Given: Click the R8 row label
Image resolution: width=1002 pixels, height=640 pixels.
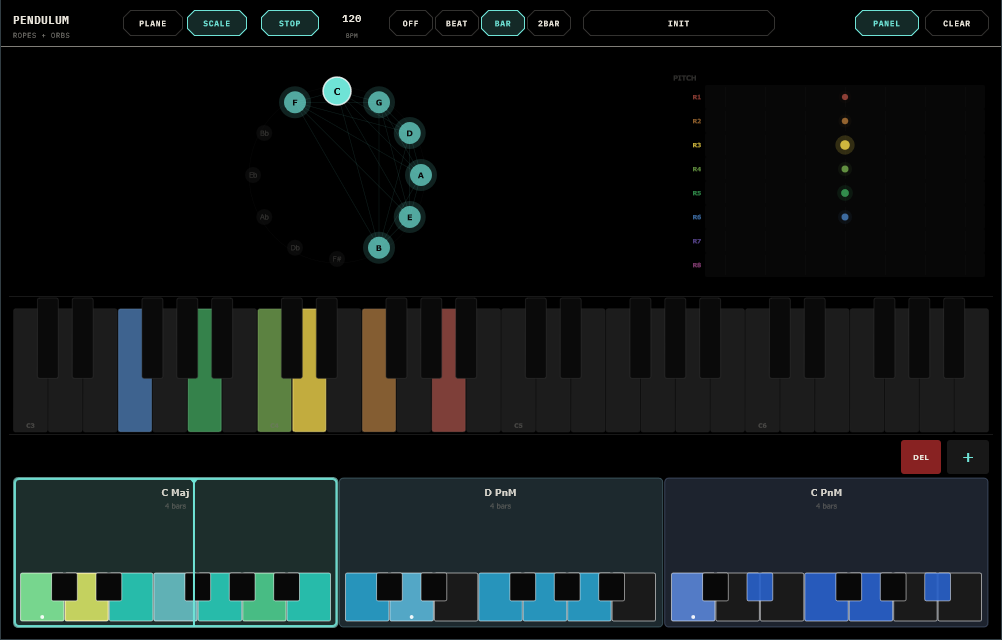Looking at the screenshot, I should click(x=697, y=265).
